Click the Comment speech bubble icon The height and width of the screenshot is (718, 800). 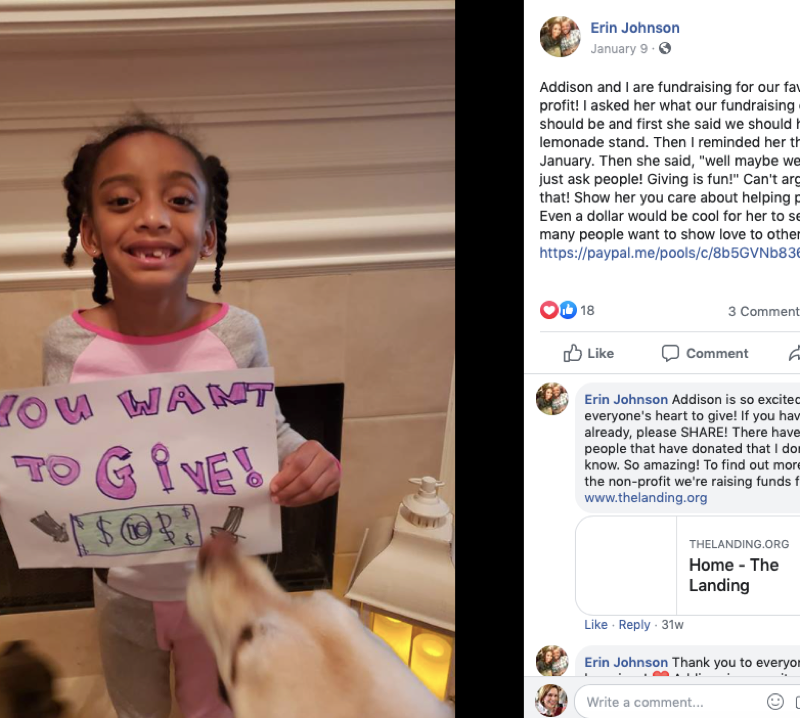coord(670,353)
